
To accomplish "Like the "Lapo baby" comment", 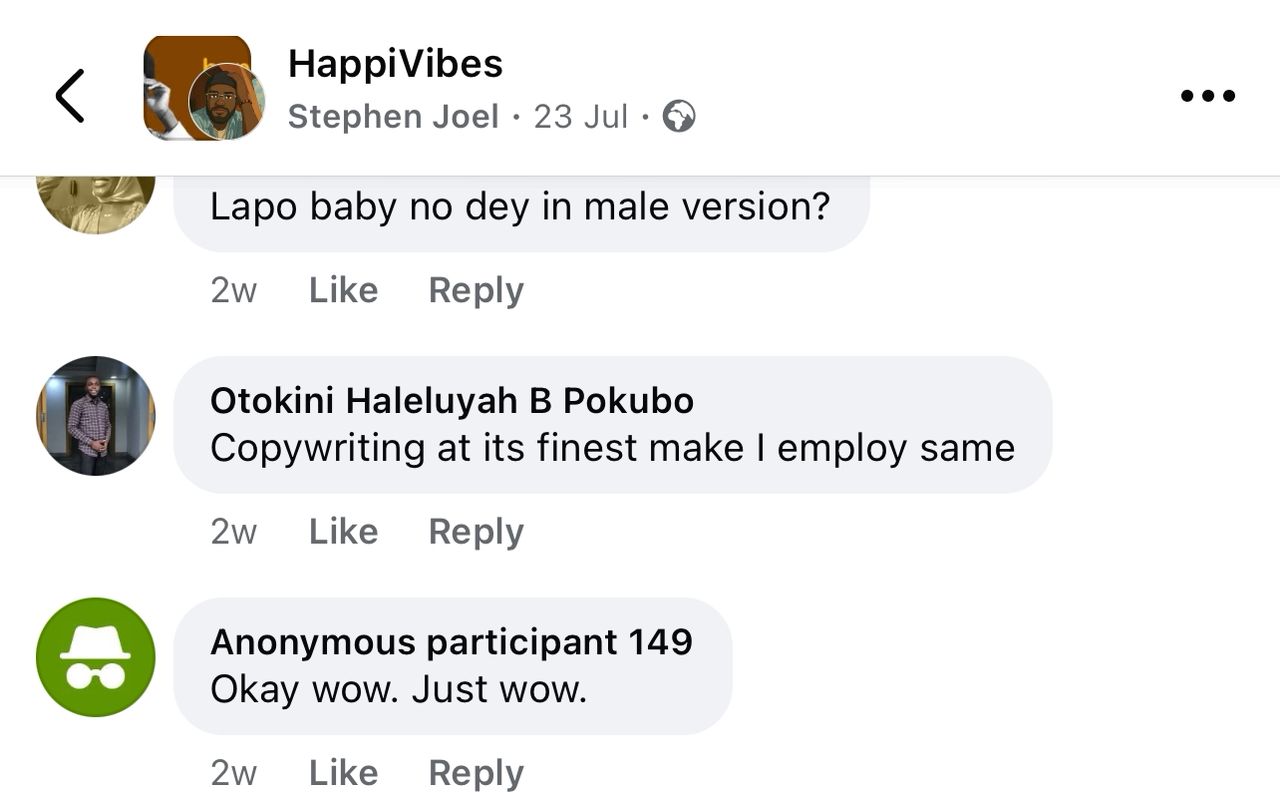I will 343,290.
